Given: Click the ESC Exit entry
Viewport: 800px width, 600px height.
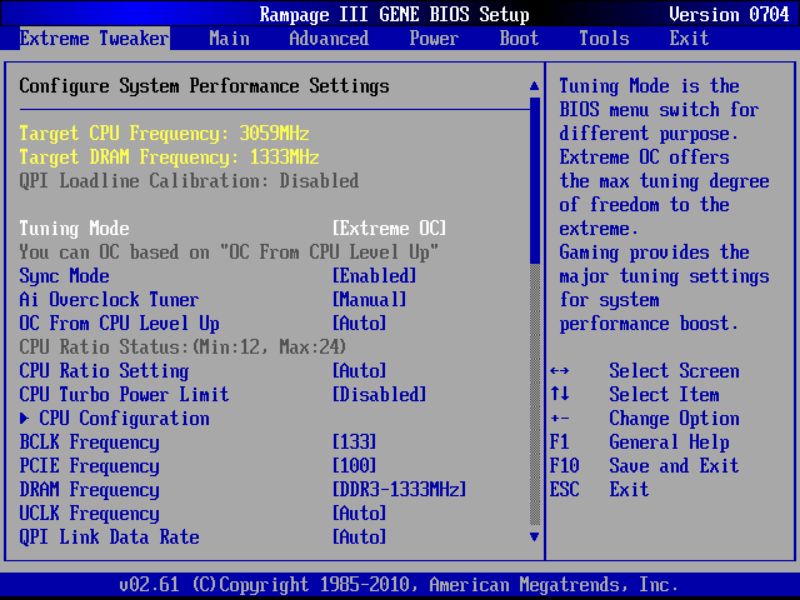Looking at the screenshot, I should pos(599,489).
